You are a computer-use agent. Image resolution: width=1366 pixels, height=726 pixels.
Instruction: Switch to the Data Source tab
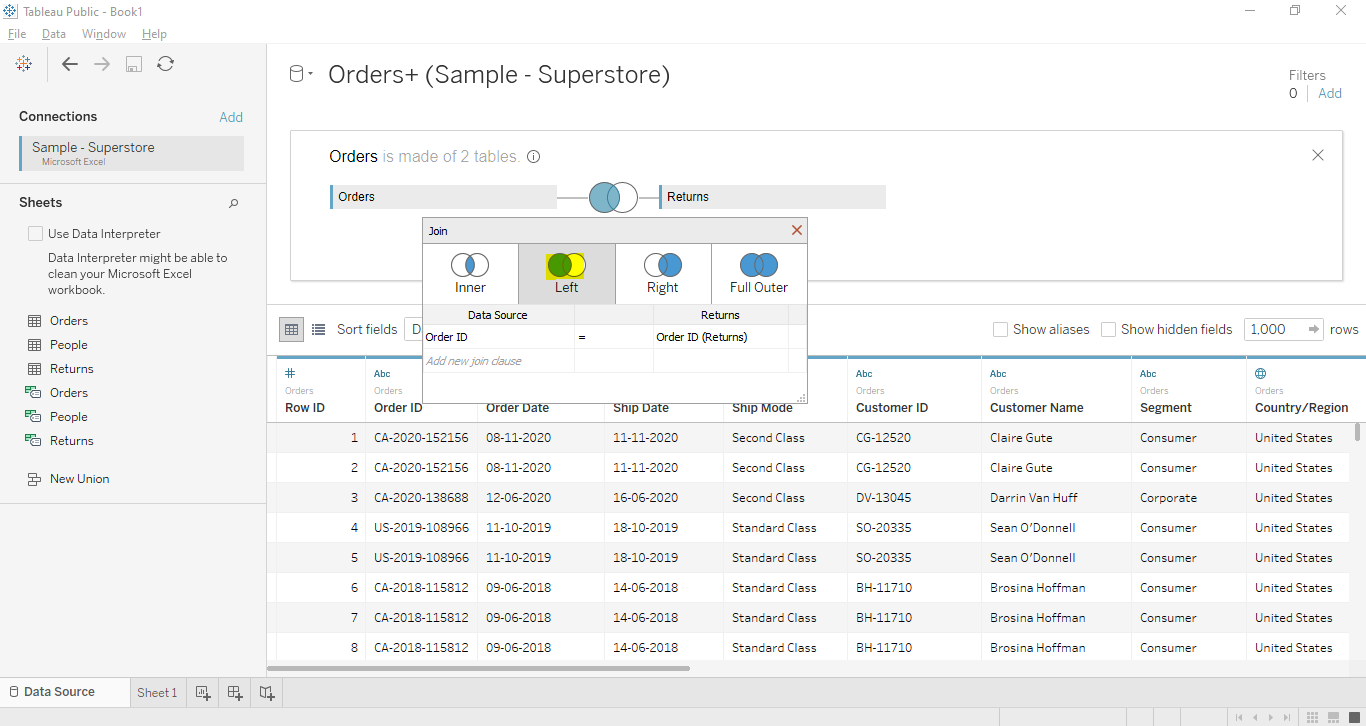tap(65, 692)
